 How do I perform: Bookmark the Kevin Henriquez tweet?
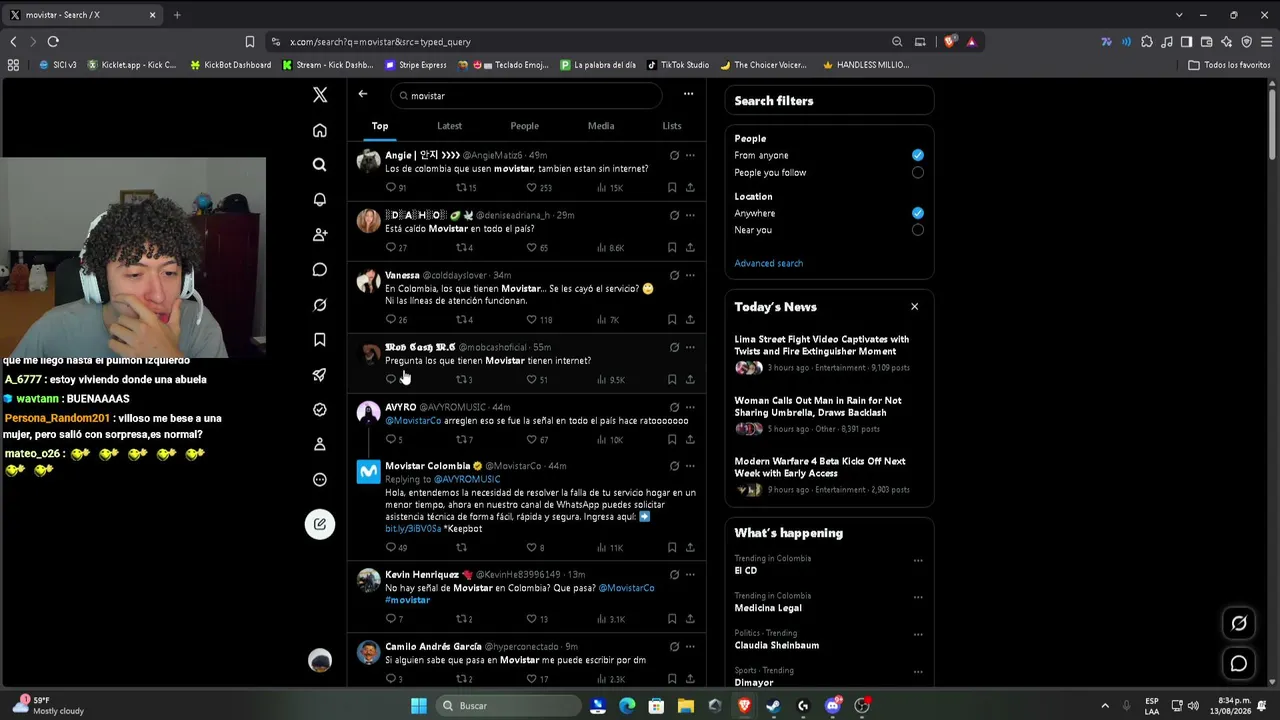(672, 619)
